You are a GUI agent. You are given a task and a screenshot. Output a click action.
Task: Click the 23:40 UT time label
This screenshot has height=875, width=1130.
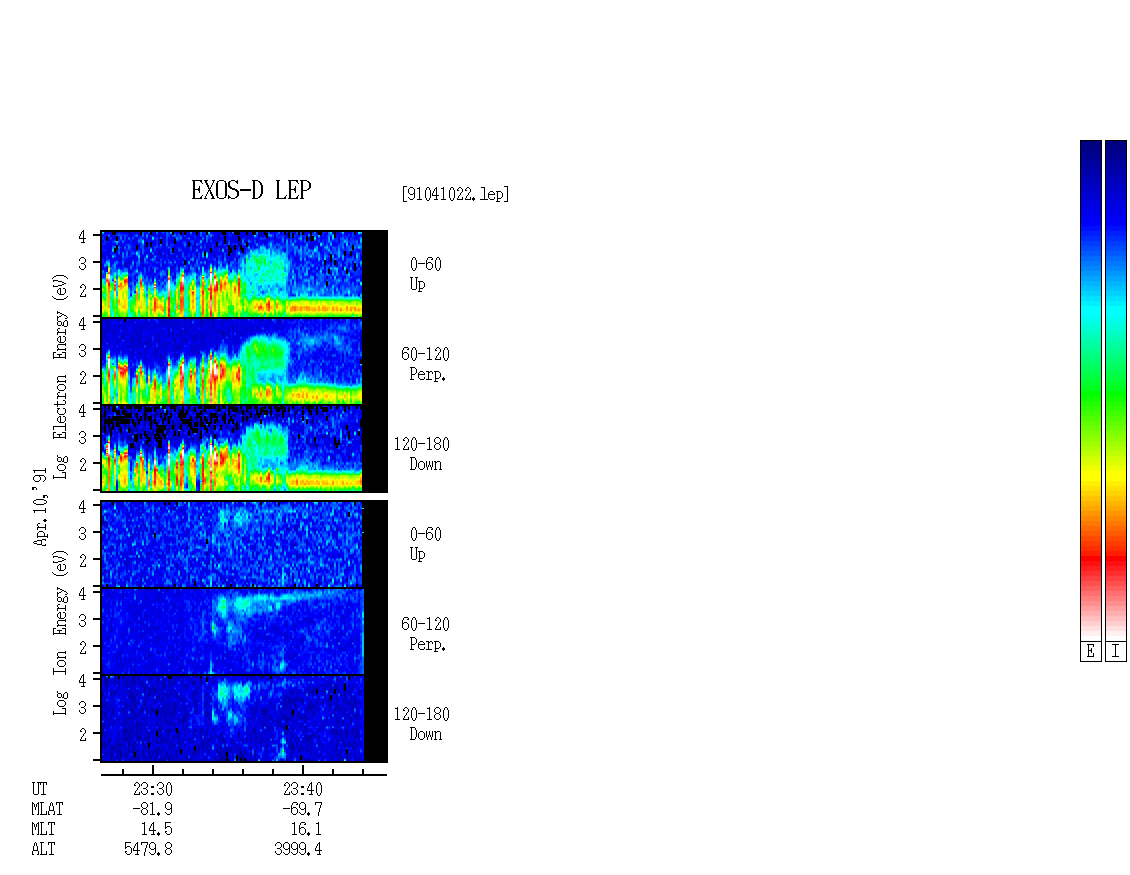click(x=303, y=789)
